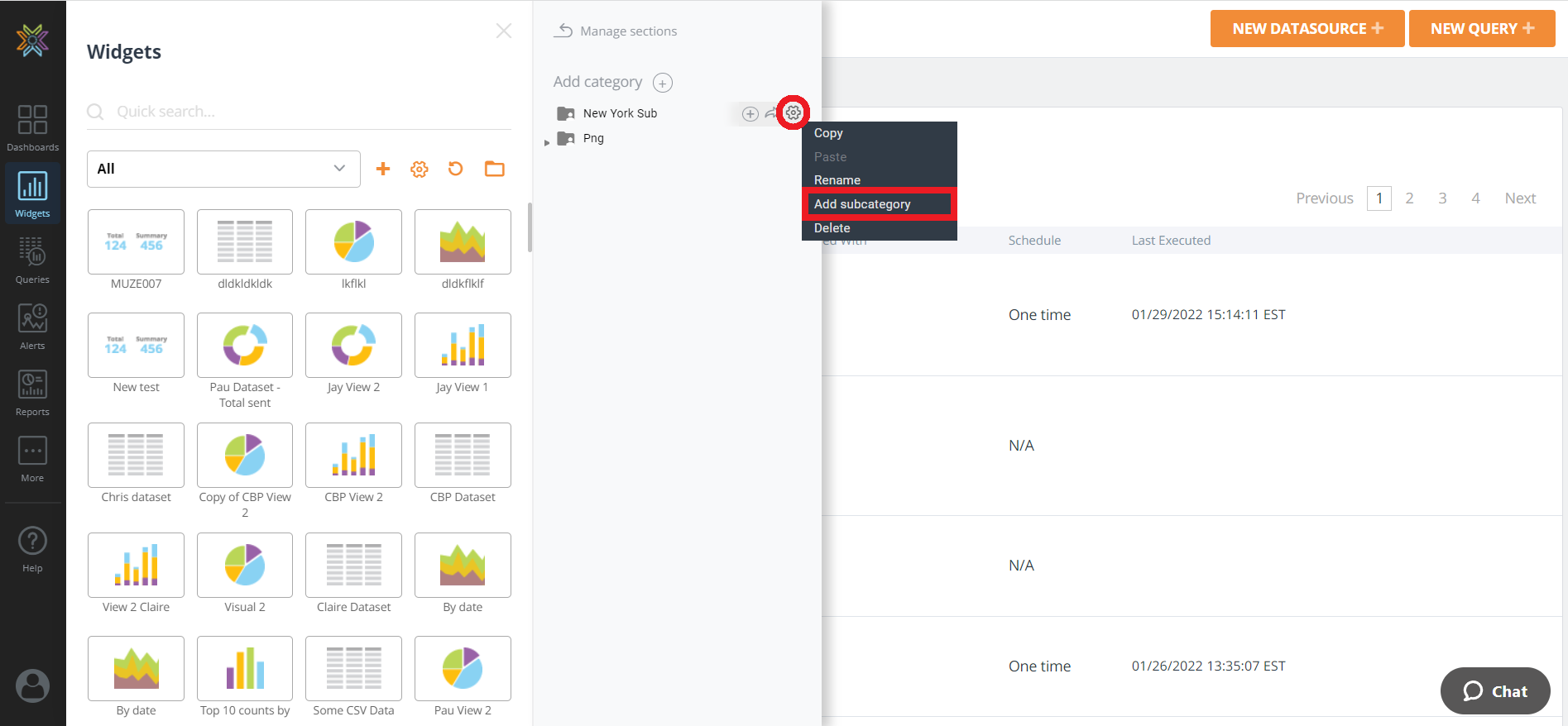
Task: Select the MUZE007 widget thumbnail
Action: (x=137, y=242)
